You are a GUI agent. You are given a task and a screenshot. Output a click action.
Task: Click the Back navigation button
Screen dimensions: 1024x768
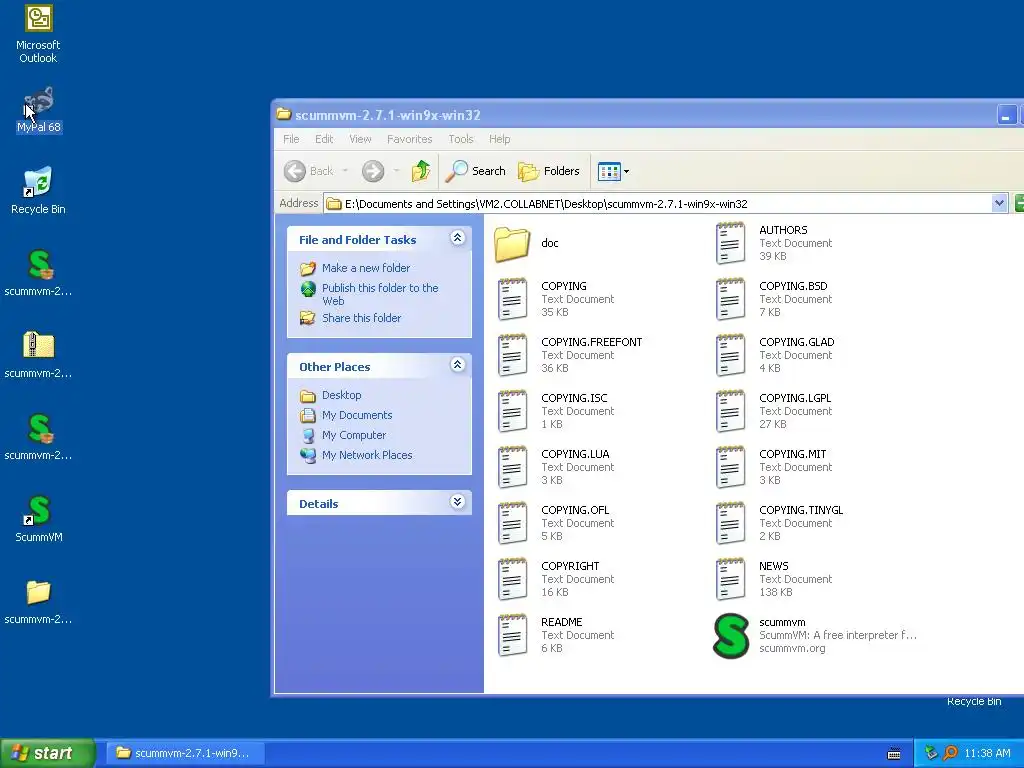309,171
